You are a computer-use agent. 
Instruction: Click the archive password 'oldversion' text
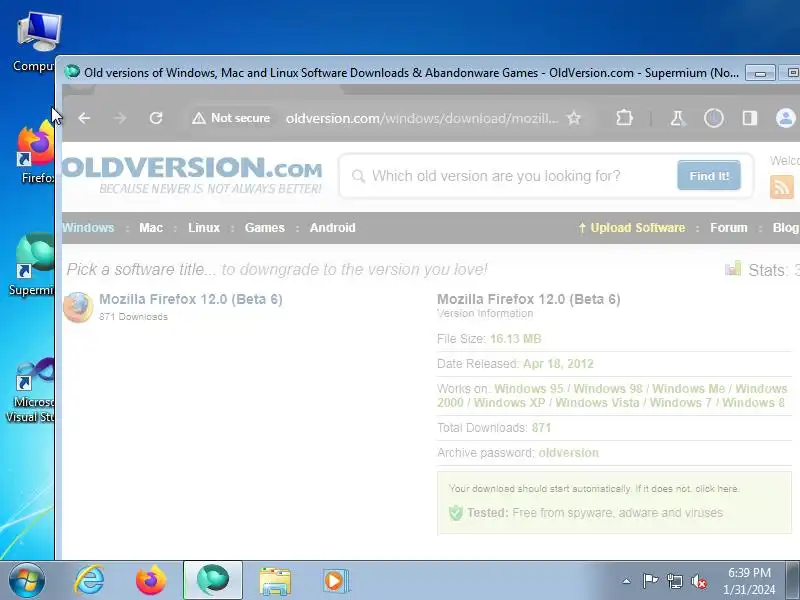pyautogui.click(x=568, y=453)
